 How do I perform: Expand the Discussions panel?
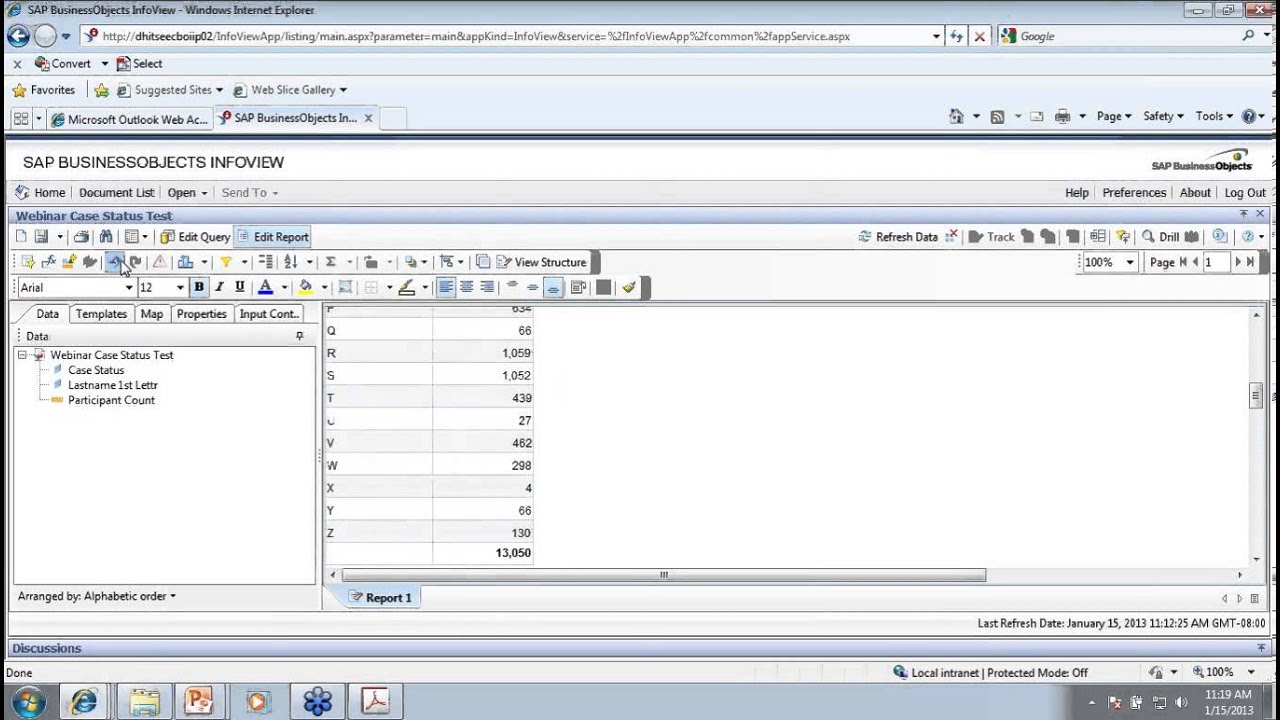pyautogui.click(x=1261, y=648)
